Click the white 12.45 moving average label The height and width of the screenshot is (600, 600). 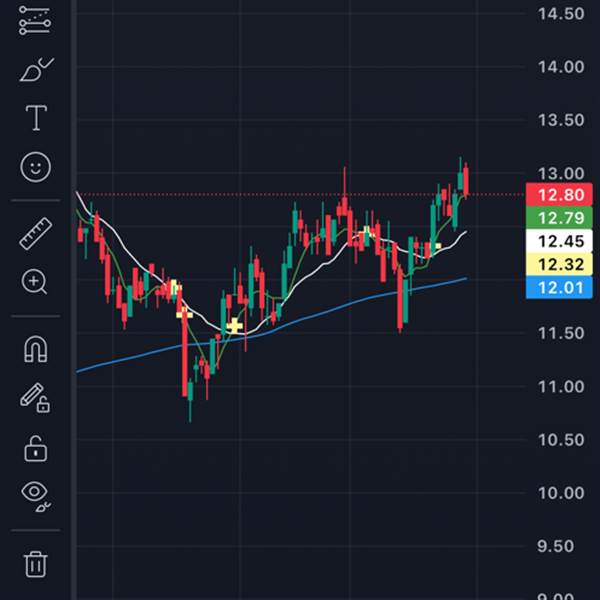(559, 241)
